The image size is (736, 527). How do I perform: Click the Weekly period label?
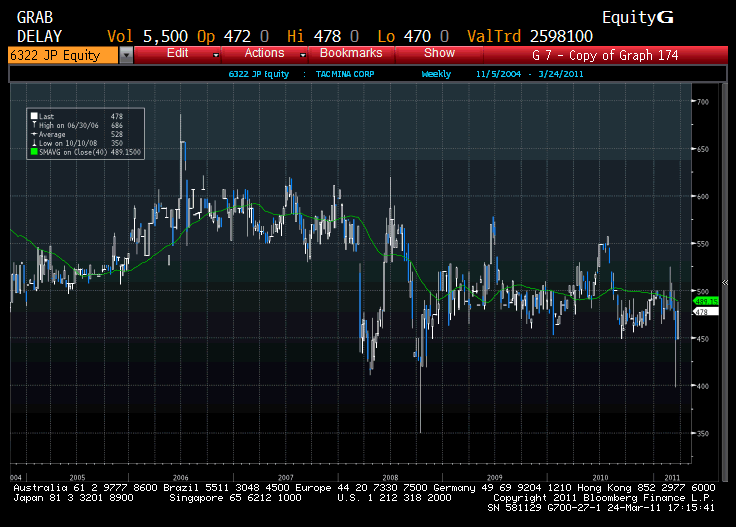(436, 74)
